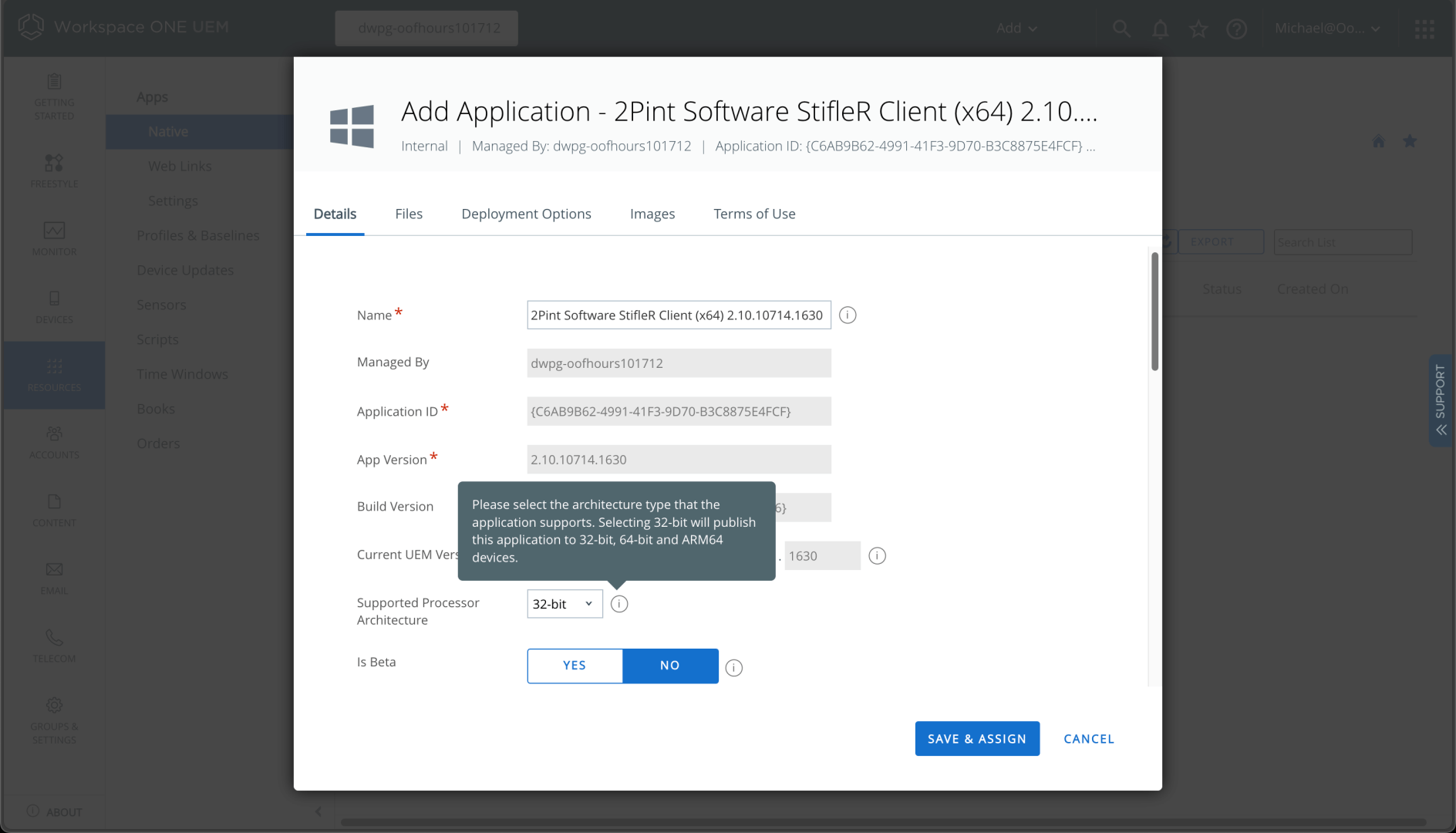1456x833 pixels.
Task: Open the Michael@Oo... account dropdown
Action: click(x=1326, y=29)
